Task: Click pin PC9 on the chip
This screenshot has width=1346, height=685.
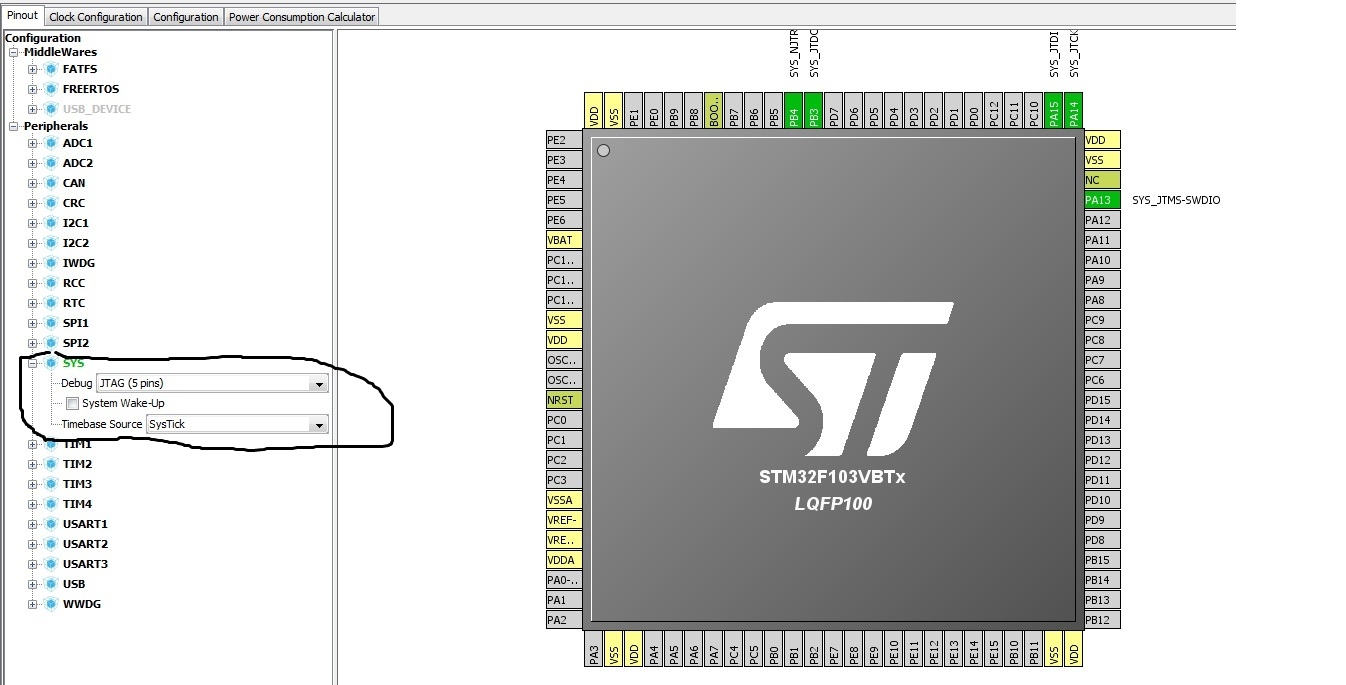Action: [1102, 320]
